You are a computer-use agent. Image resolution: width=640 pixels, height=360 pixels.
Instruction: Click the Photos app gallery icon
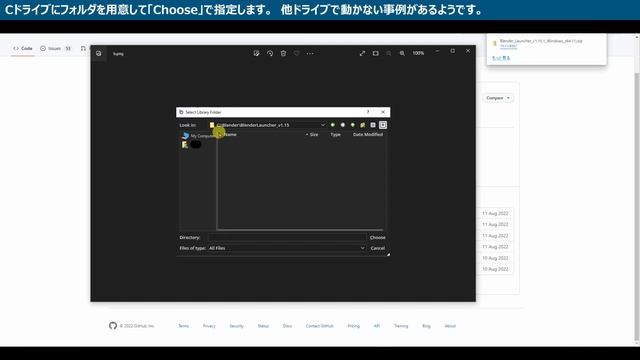tap(98, 53)
